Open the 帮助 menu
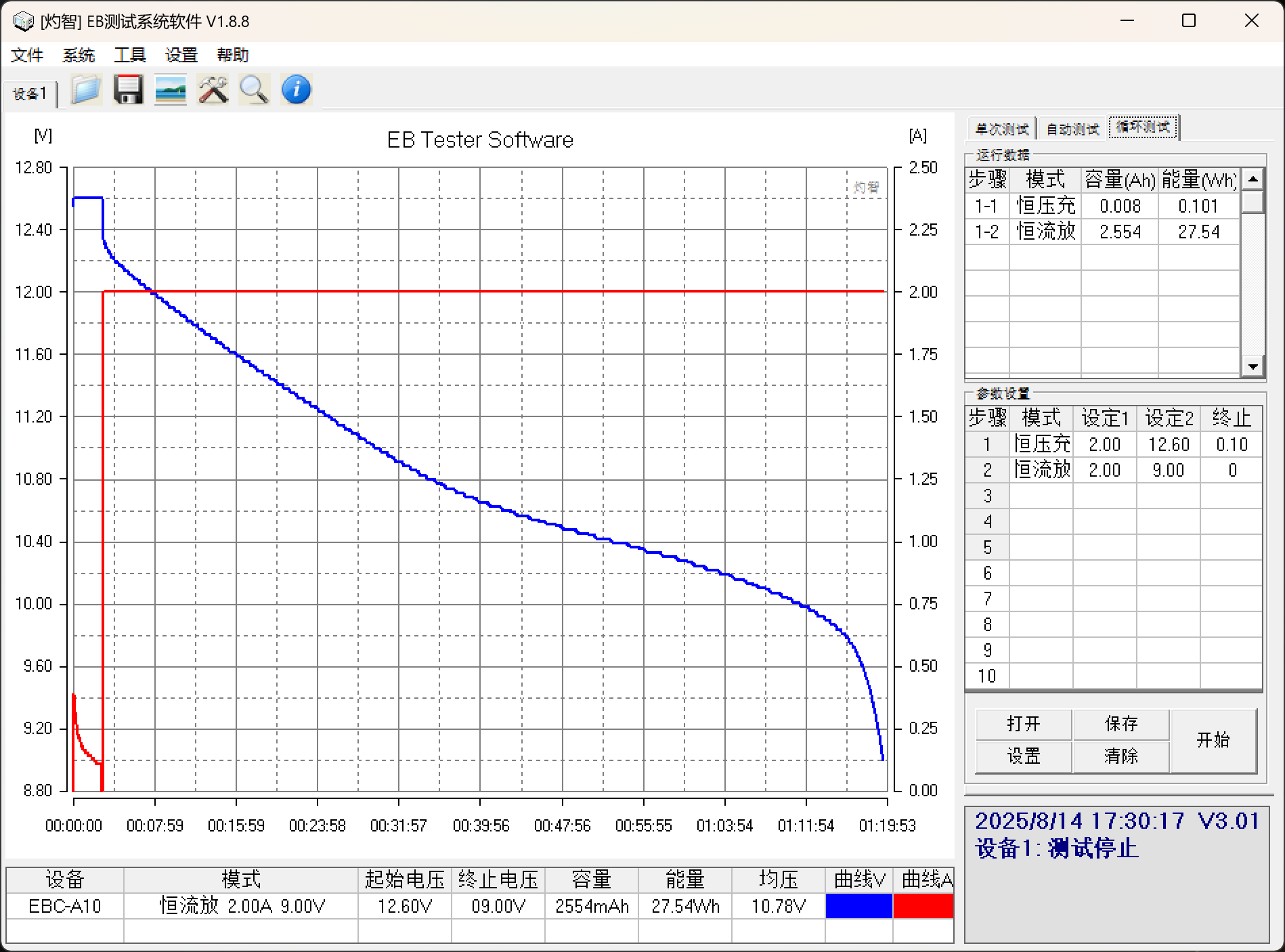The height and width of the screenshot is (952, 1285). (x=233, y=55)
